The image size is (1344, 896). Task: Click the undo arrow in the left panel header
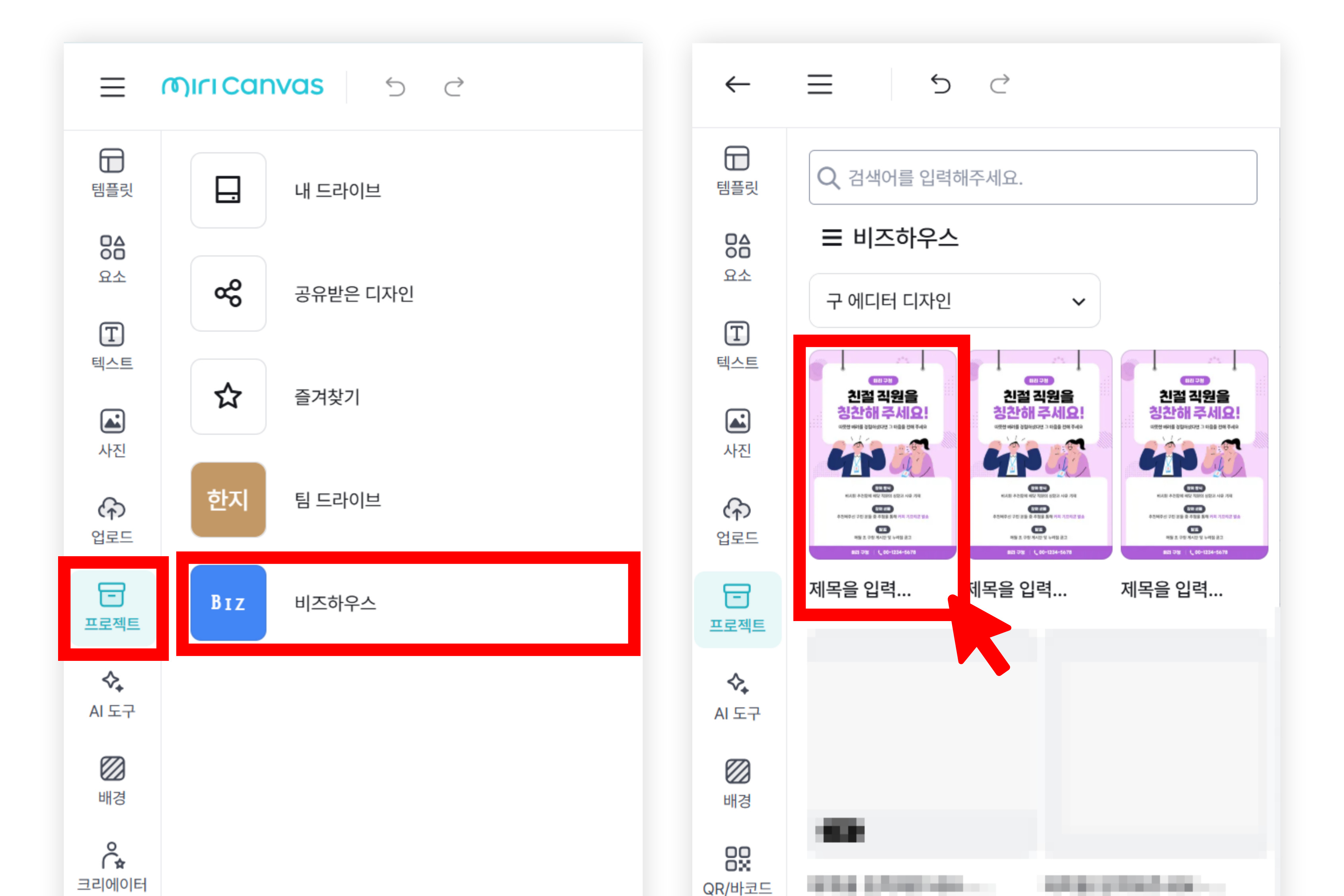(x=395, y=87)
